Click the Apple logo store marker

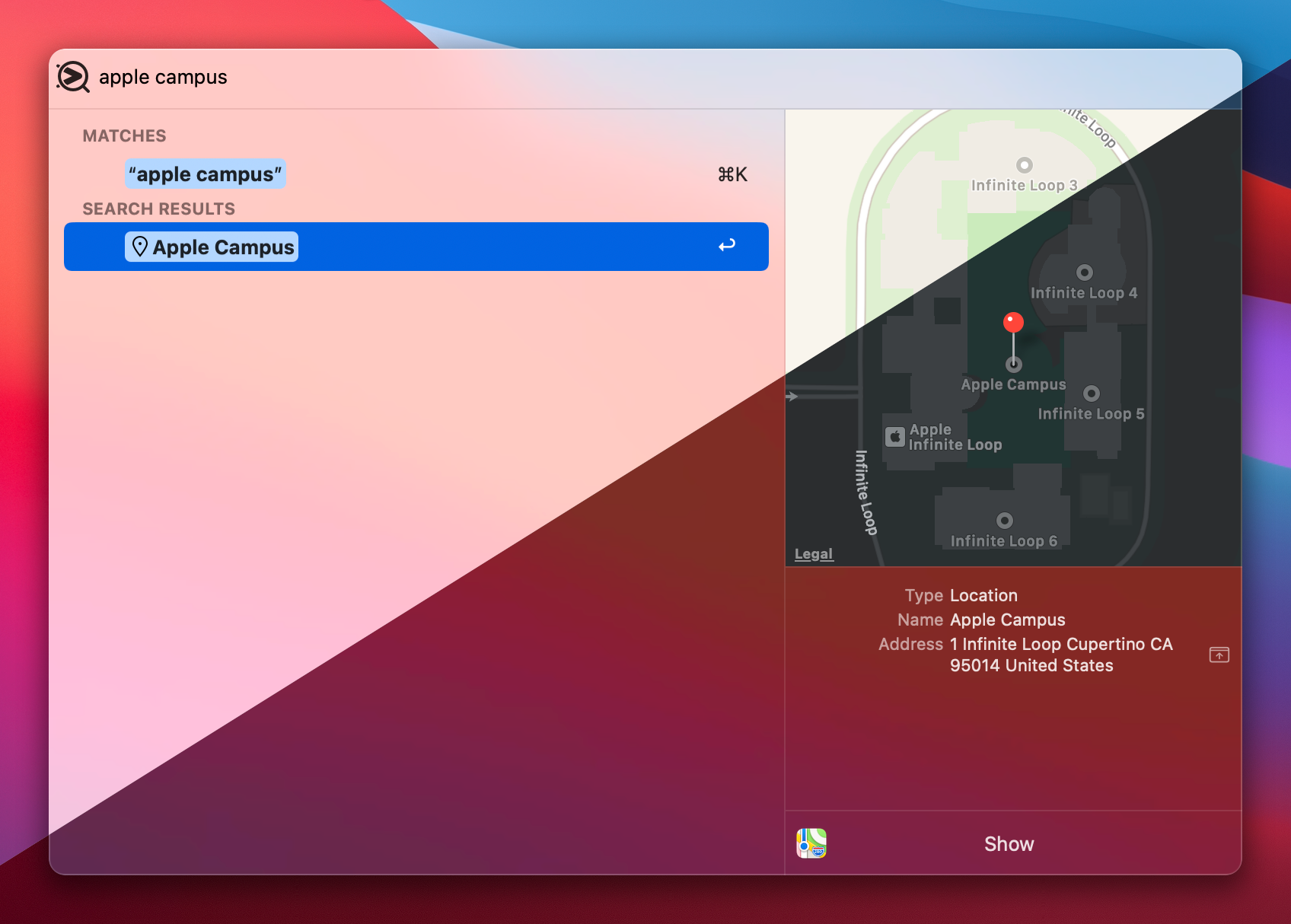click(895, 437)
